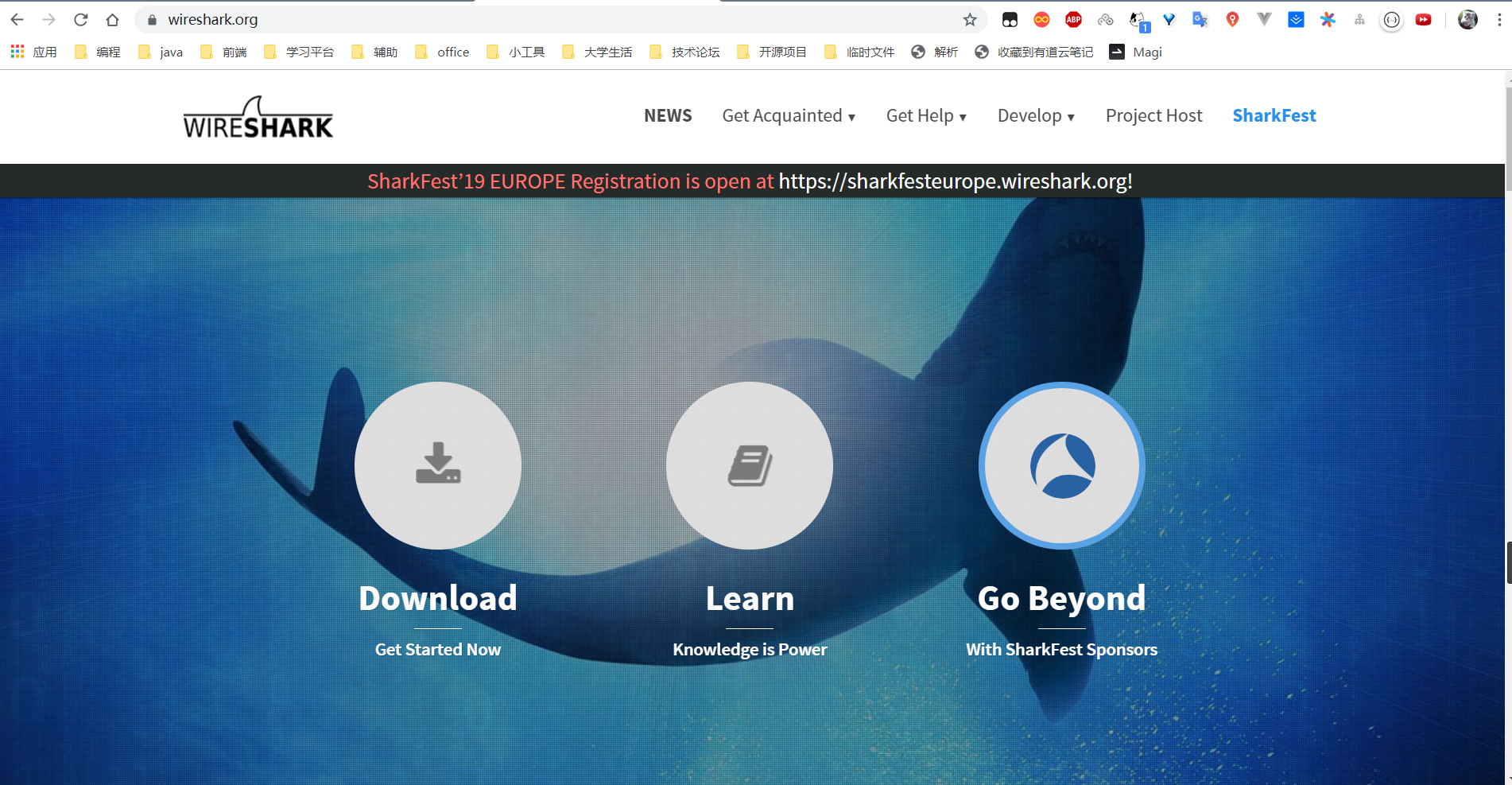Open the Chrome profile avatar
This screenshot has height=785, width=1512.
pos(1467,20)
